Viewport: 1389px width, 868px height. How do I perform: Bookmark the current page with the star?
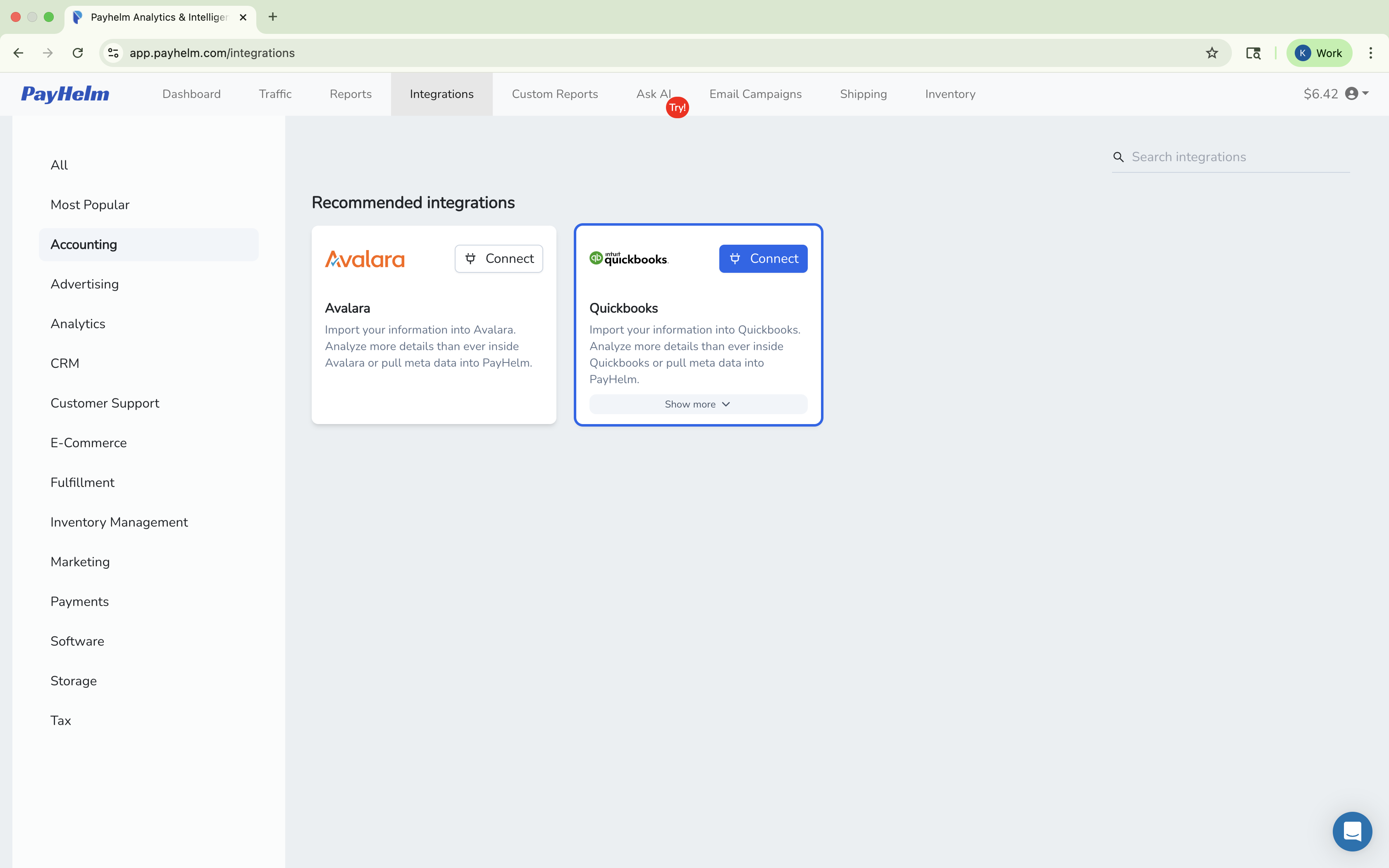click(x=1212, y=53)
